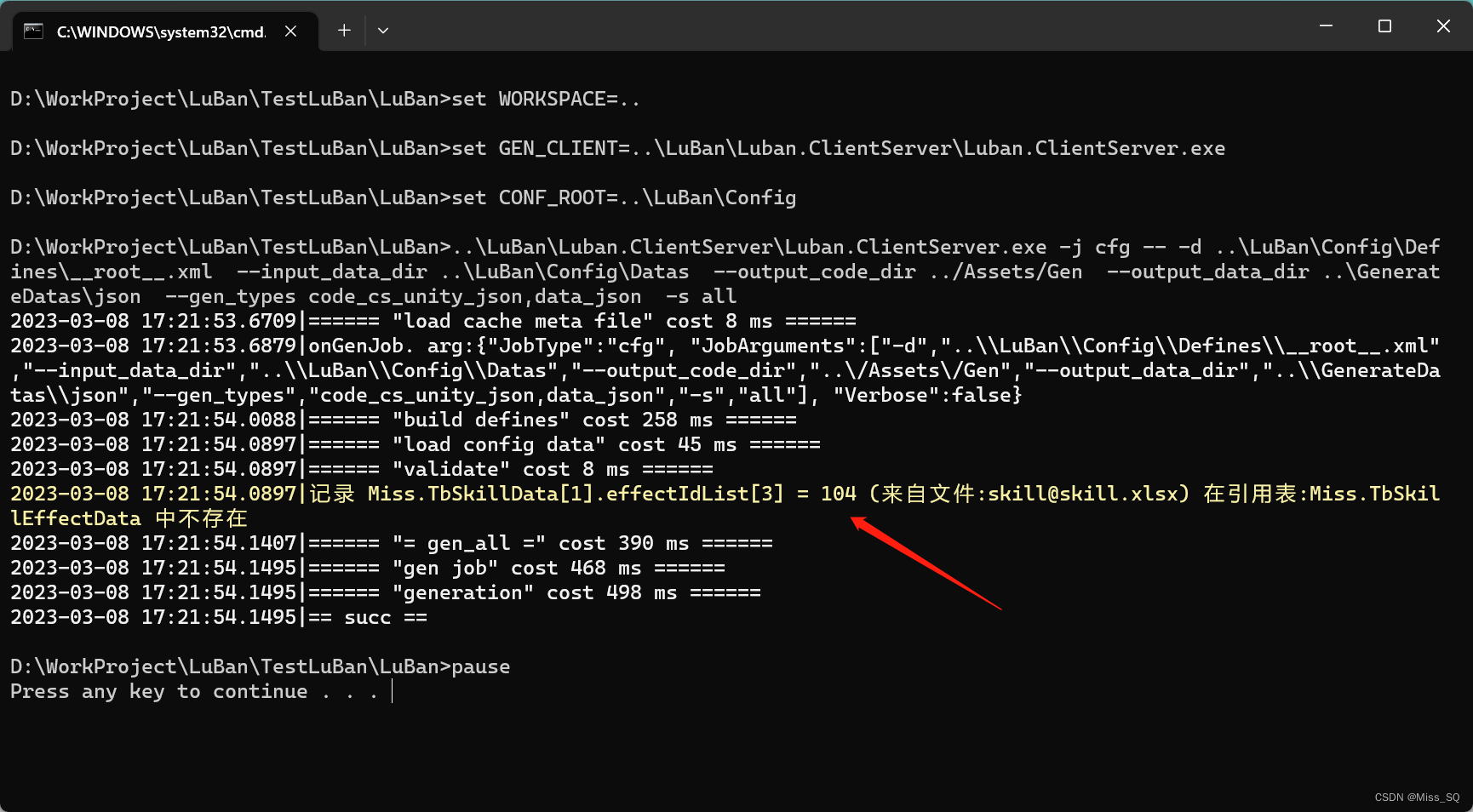Click the red arrow annotation
The image size is (1473, 812).
tap(928, 562)
